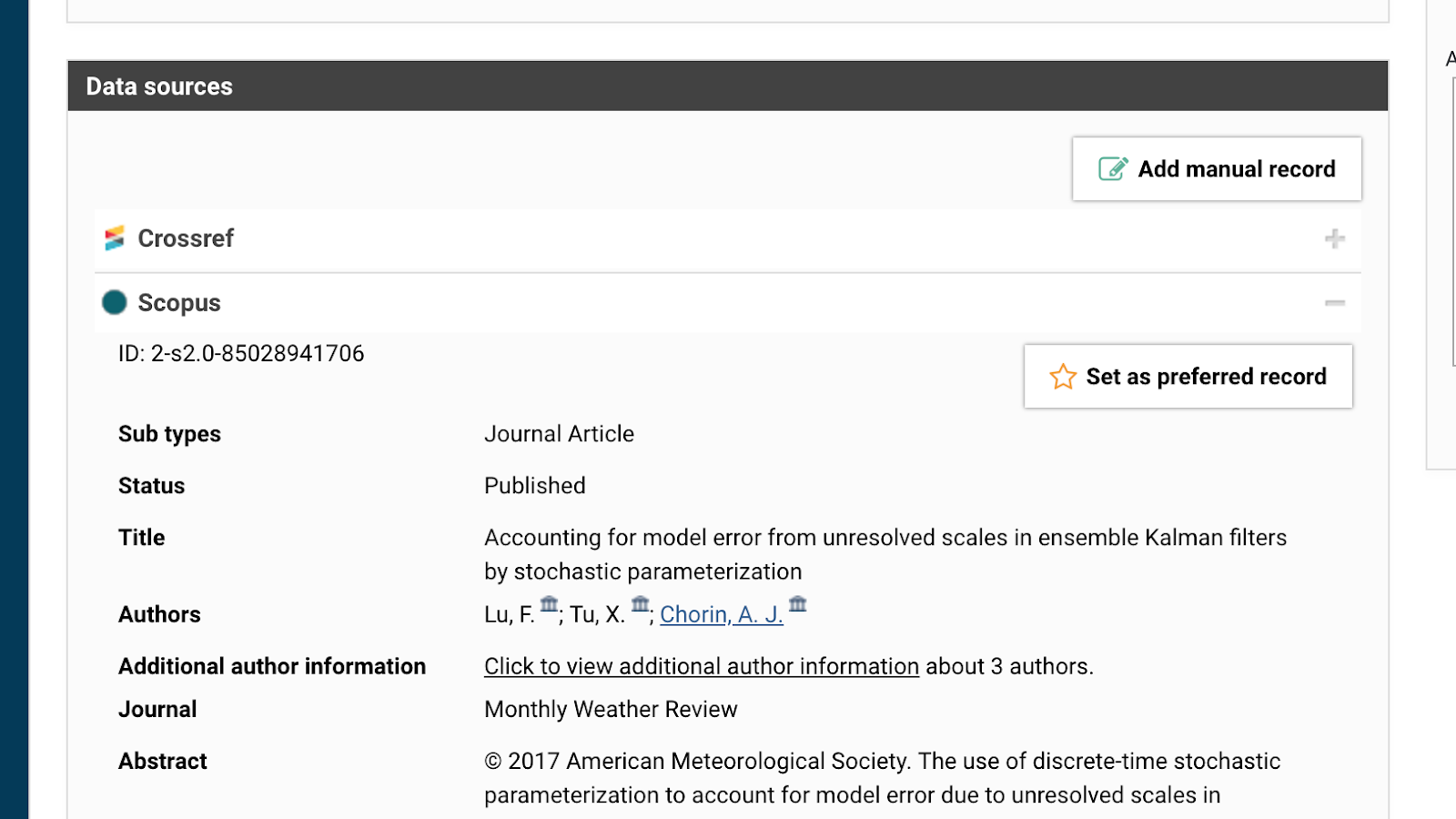1456x819 pixels.
Task: Expand the Crossref section with plus sign
Action: pos(1334,238)
